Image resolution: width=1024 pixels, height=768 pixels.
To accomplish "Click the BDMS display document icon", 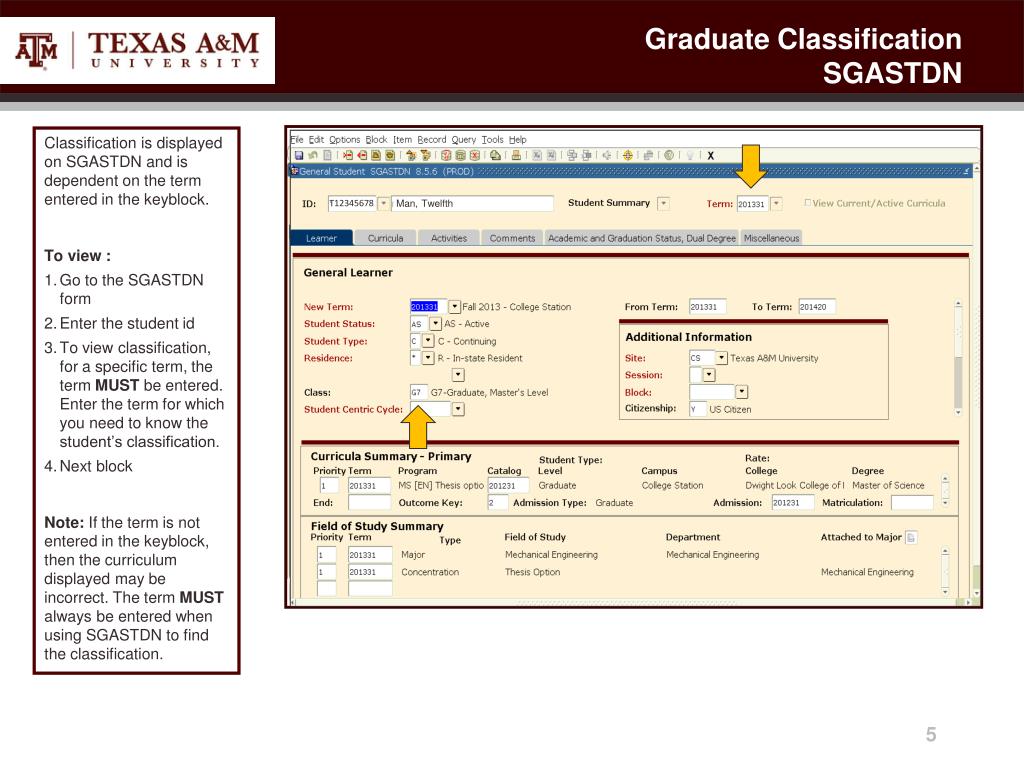I will 572,155.
